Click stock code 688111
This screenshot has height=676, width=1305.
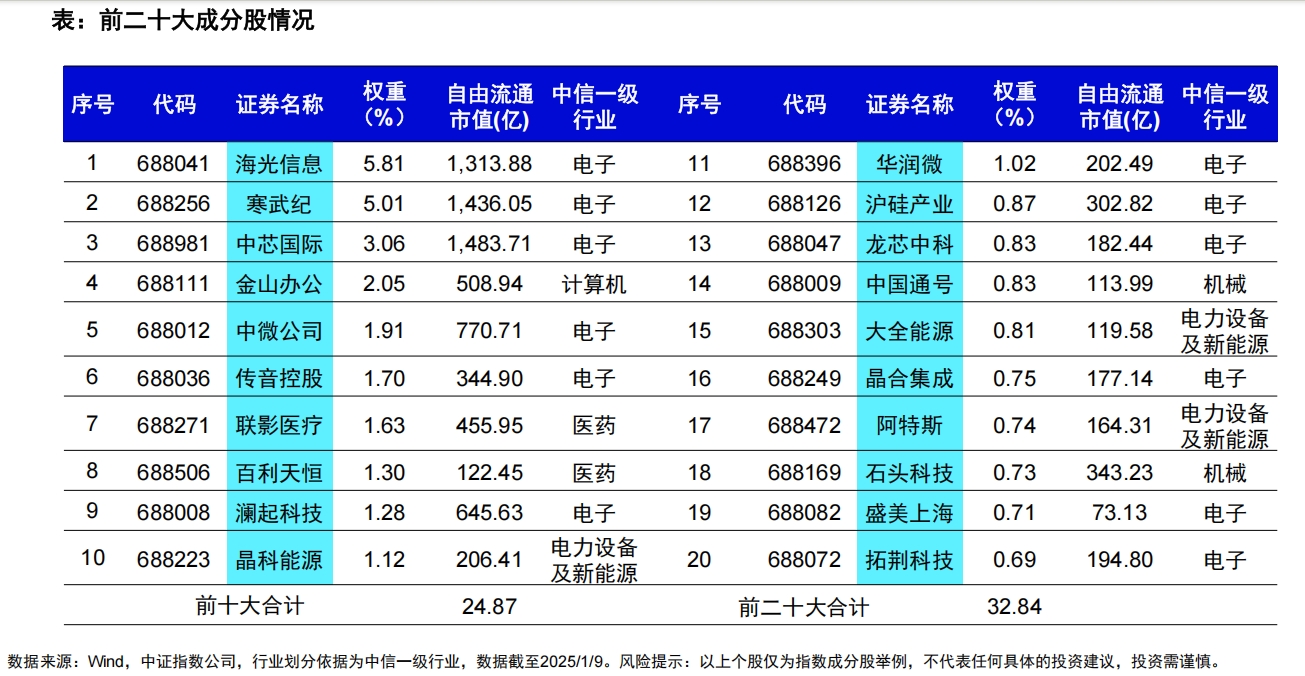pyautogui.click(x=174, y=284)
